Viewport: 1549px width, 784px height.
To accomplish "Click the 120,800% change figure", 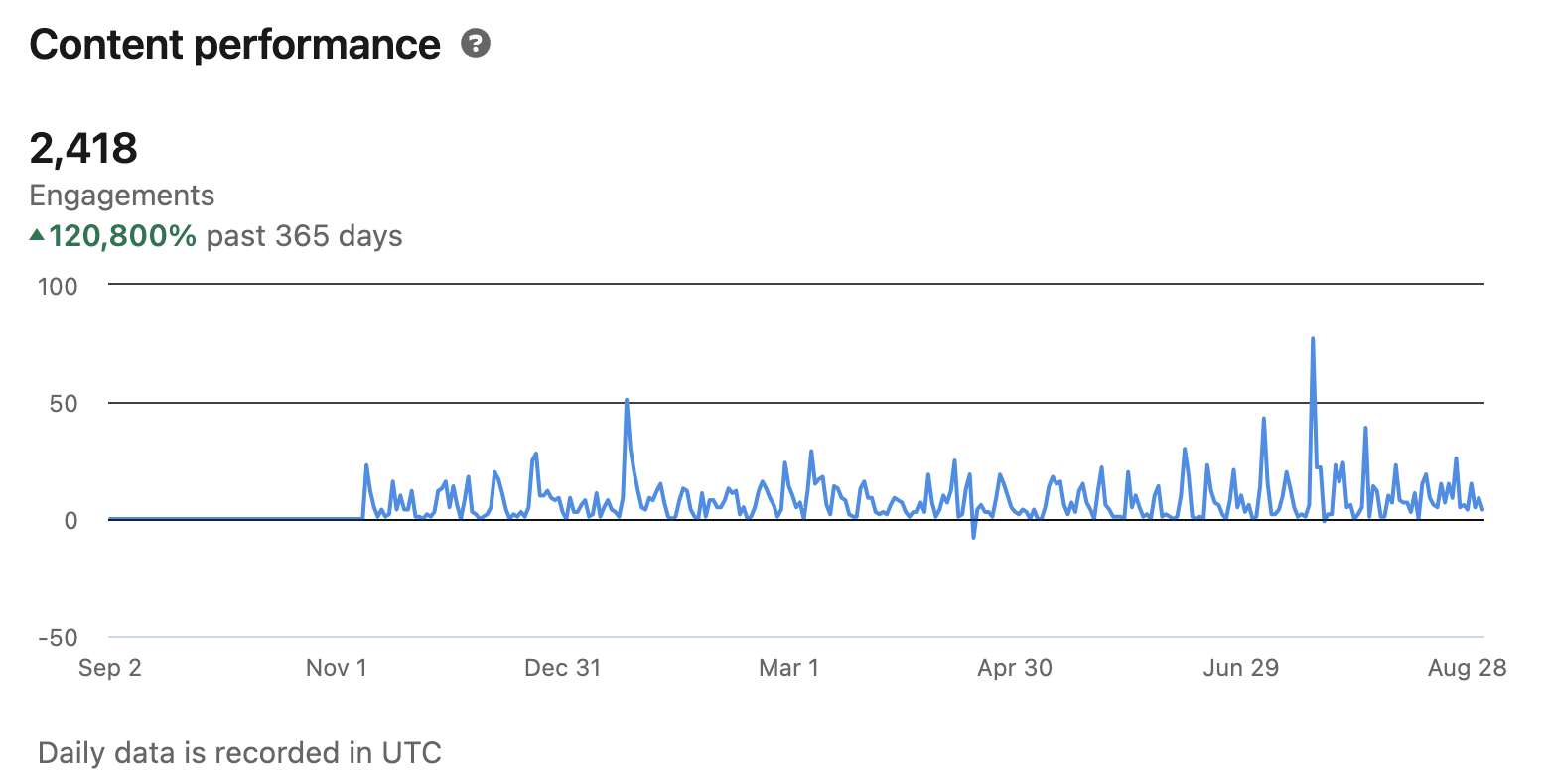I will coord(123,236).
